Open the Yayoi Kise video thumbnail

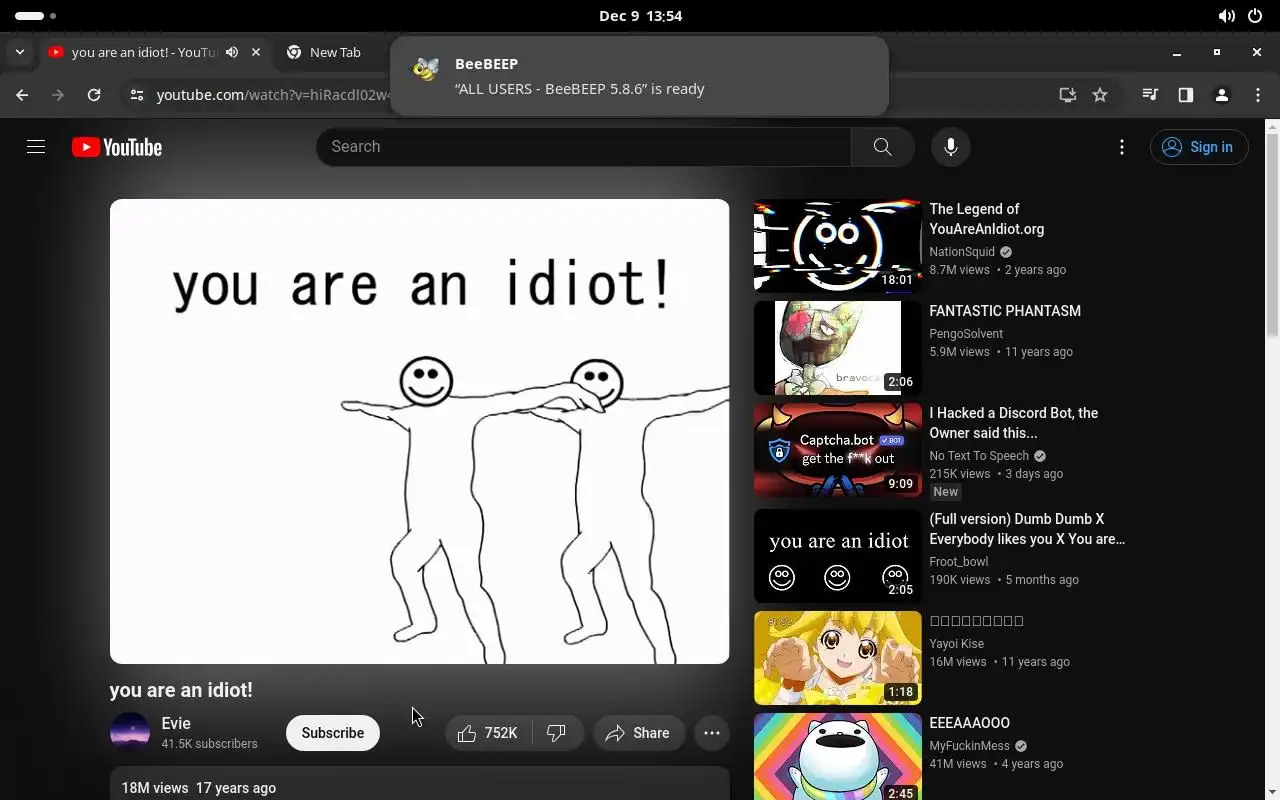pyautogui.click(x=837, y=658)
